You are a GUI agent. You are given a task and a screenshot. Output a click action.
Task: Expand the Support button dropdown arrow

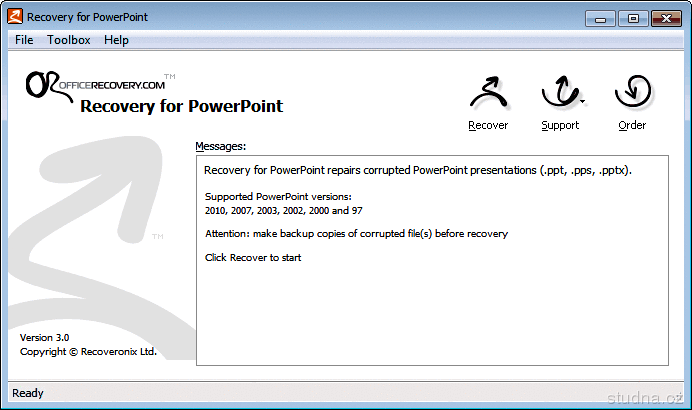pos(582,100)
